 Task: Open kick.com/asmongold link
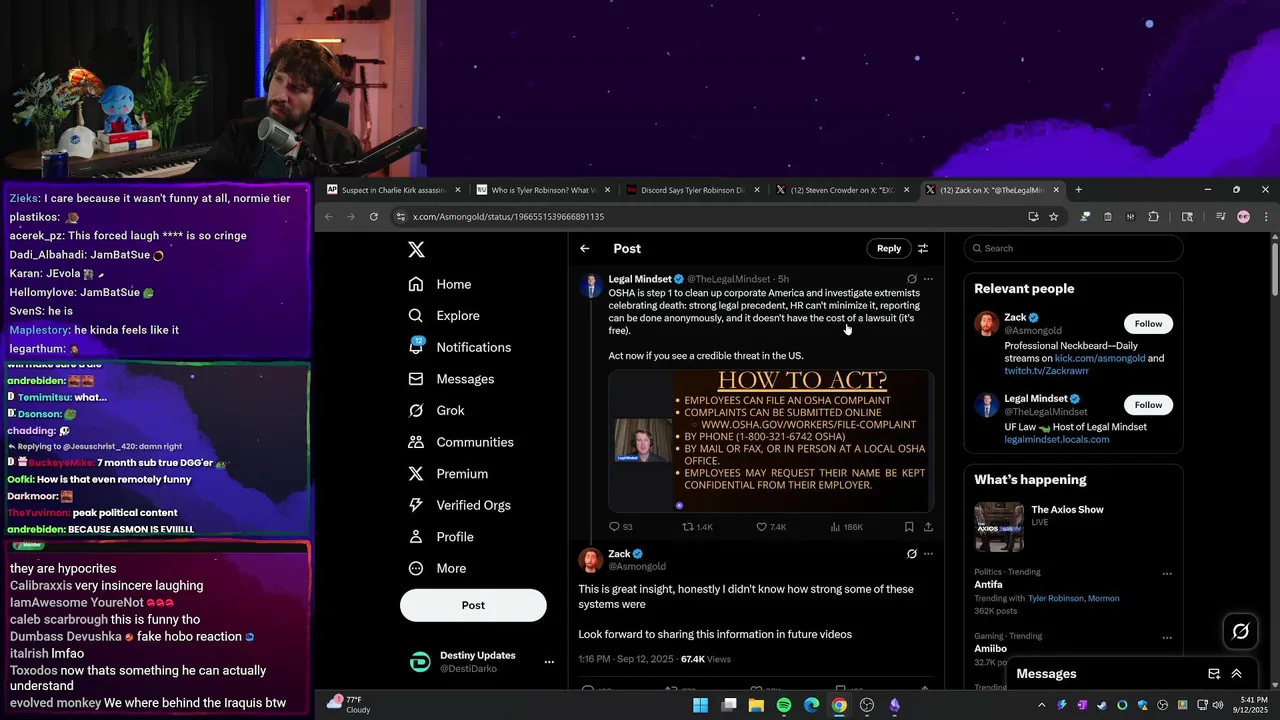tap(1098, 358)
